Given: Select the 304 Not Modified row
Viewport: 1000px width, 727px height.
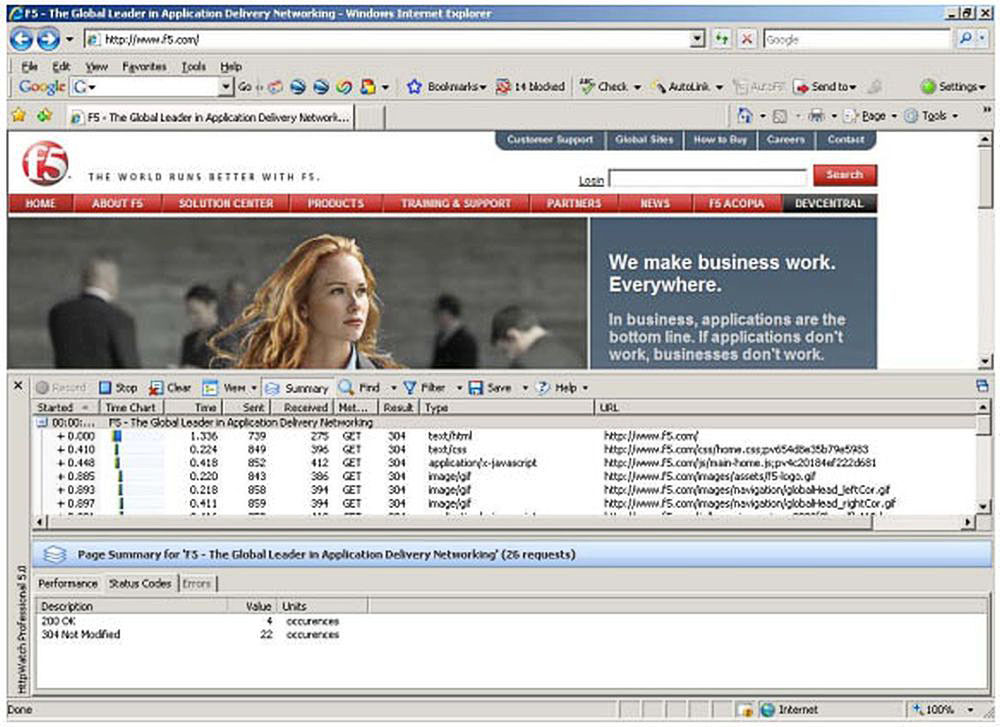Looking at the screenshot, I should coord(510,635).
